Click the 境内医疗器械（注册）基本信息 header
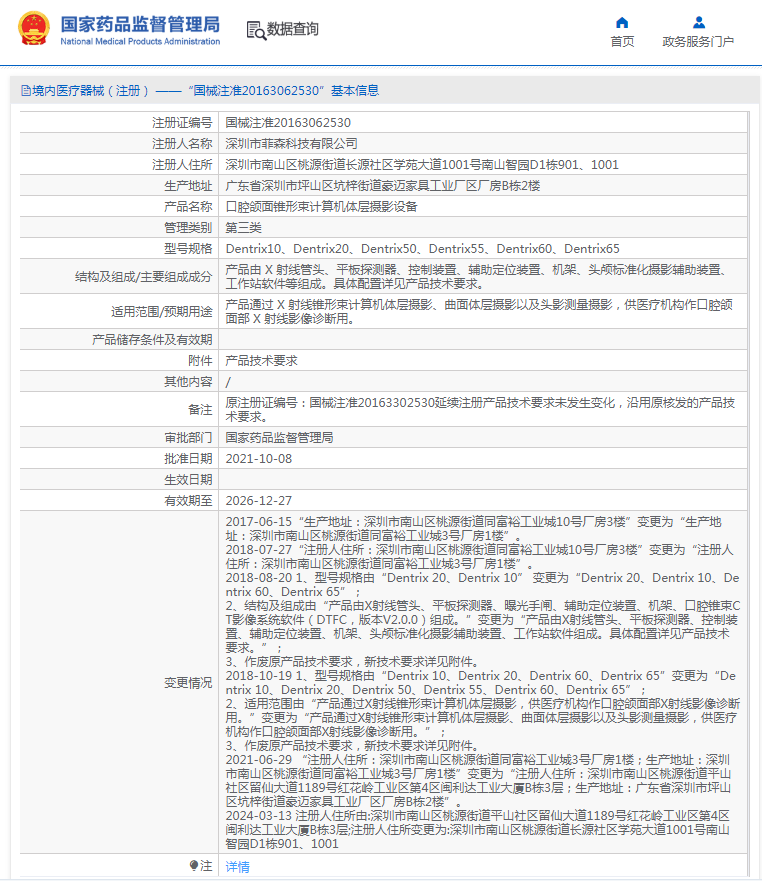This screenshot has height=881, width=762. tap(200, 90)
